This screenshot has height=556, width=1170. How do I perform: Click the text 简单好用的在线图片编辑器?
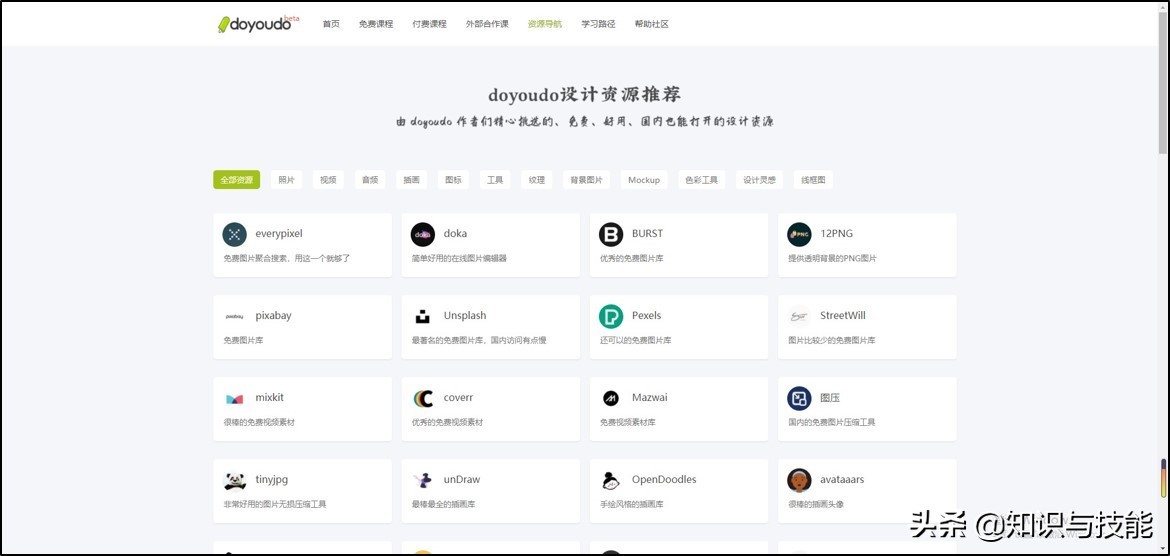click(459, 258)
